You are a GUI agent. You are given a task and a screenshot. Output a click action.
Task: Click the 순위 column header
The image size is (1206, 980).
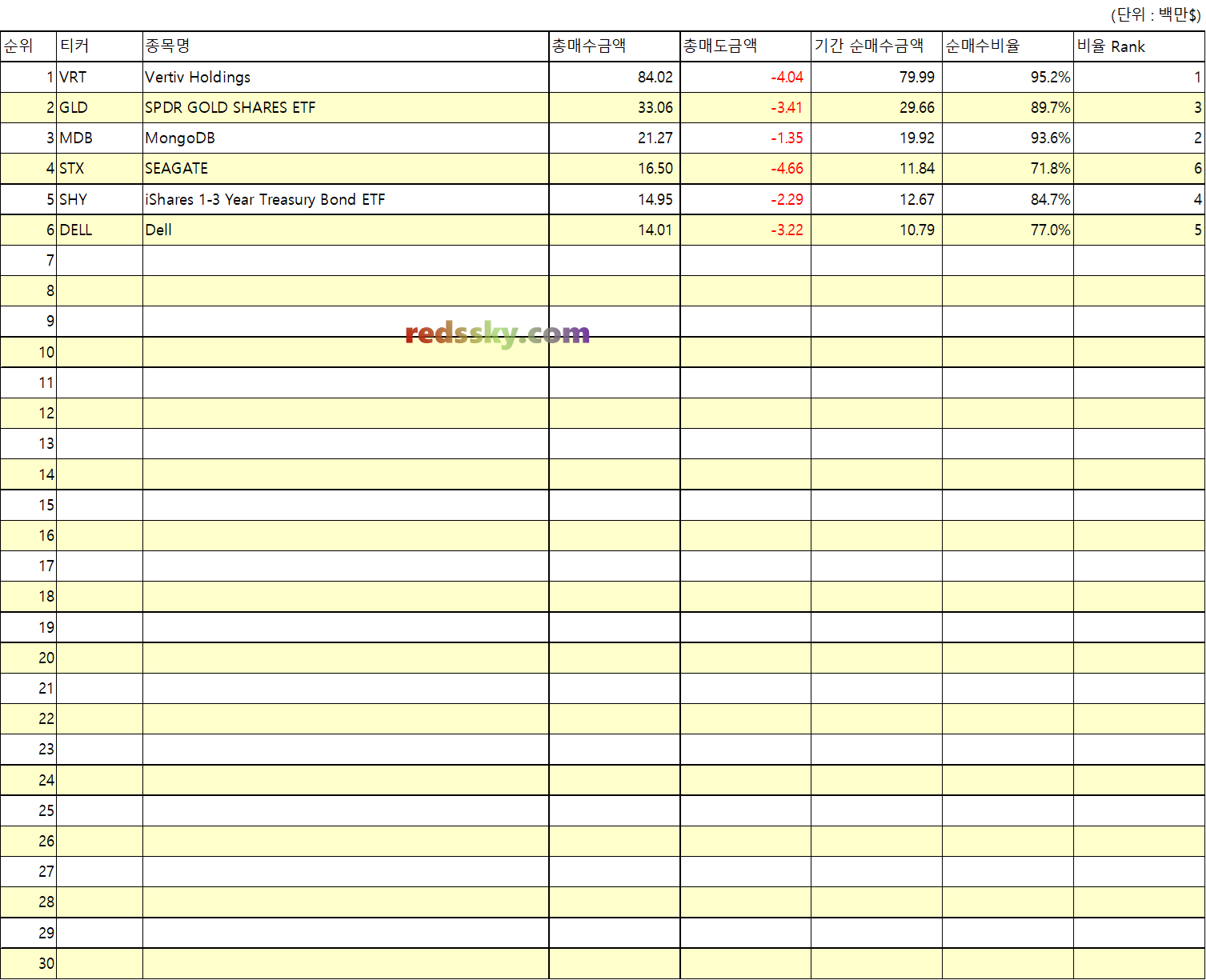click(x=29, y=46)
